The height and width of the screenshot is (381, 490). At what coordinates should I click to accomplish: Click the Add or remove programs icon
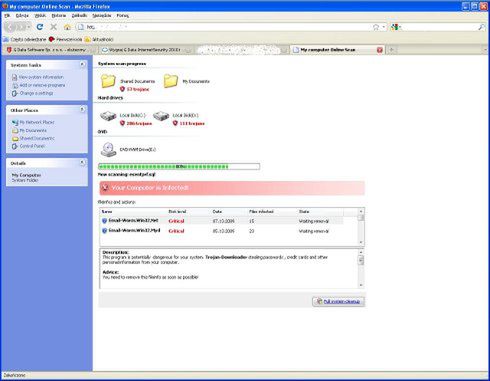pyautogui.click(x=15, y=85)
